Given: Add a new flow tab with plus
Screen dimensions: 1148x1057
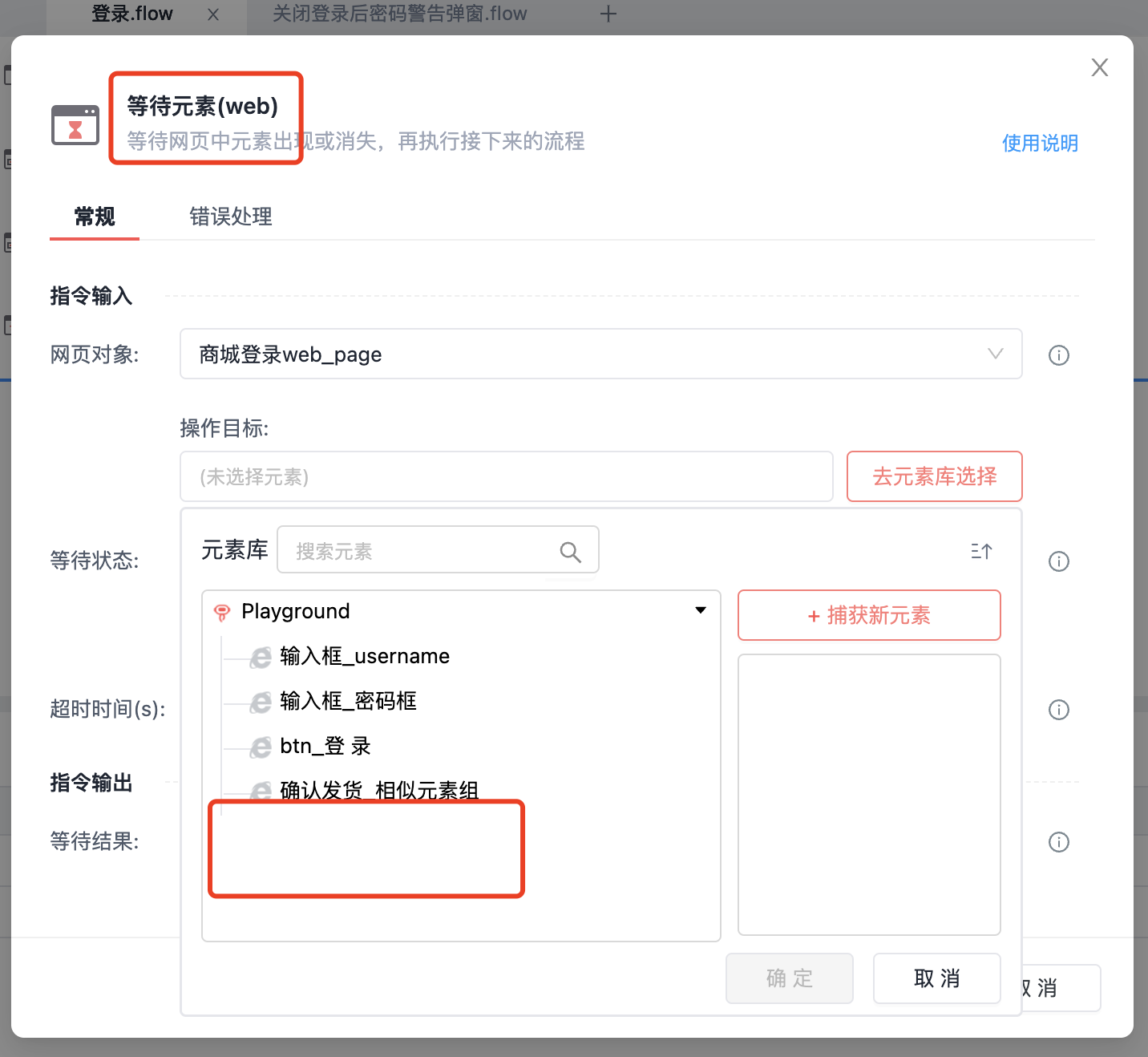Looking at the screenshot, I should (608, 14).
